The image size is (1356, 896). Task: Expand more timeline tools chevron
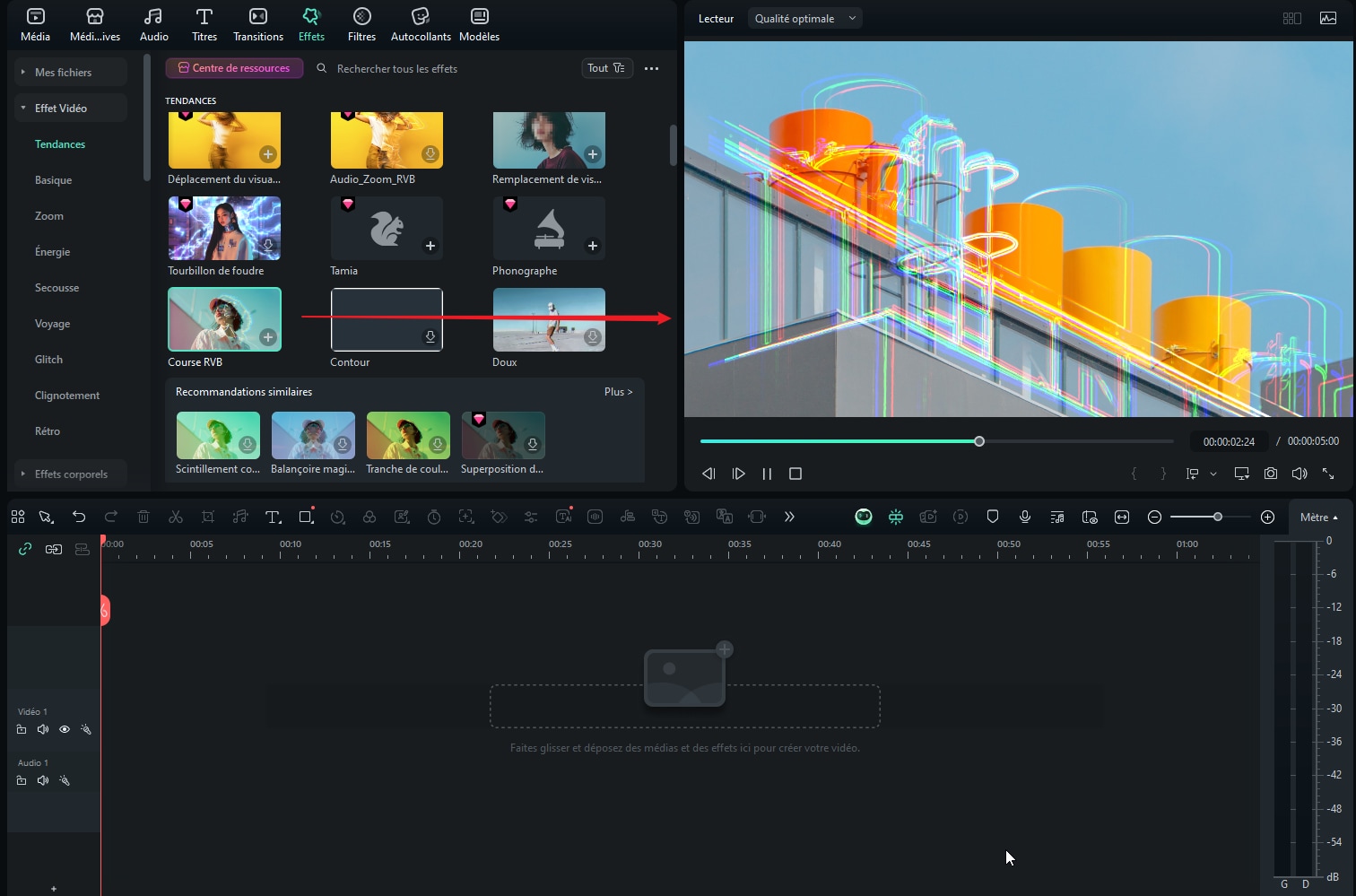click(x=789, y=517)
